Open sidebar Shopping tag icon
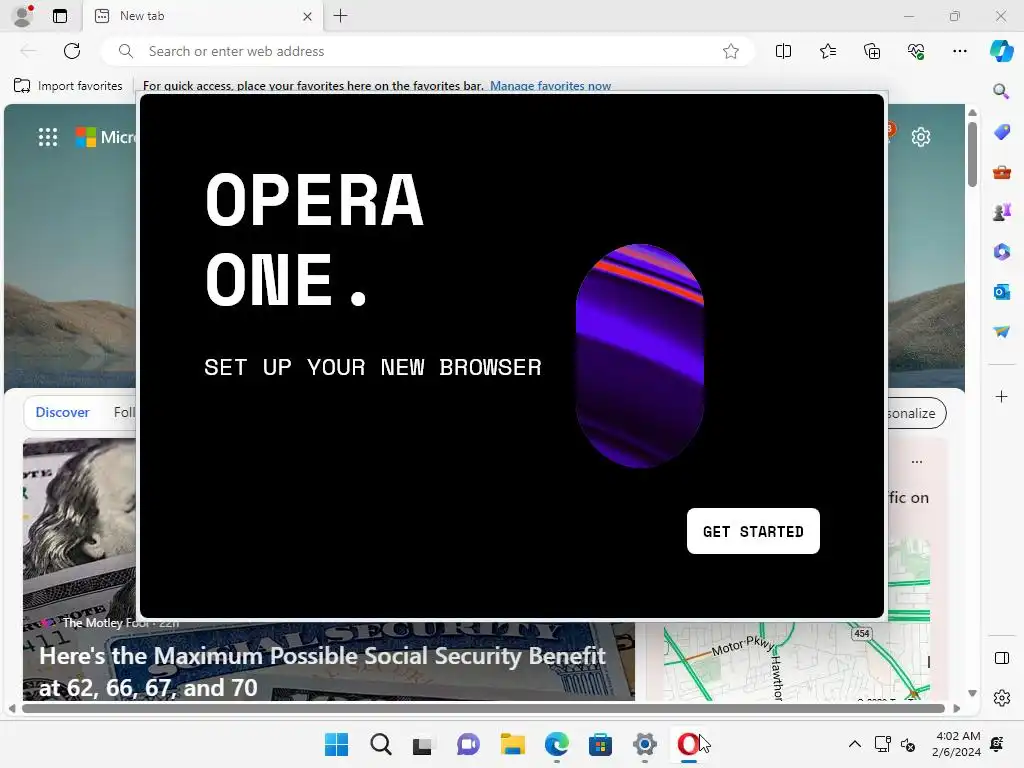Viewport: 1024px width, 768px height. (1002, 132)
